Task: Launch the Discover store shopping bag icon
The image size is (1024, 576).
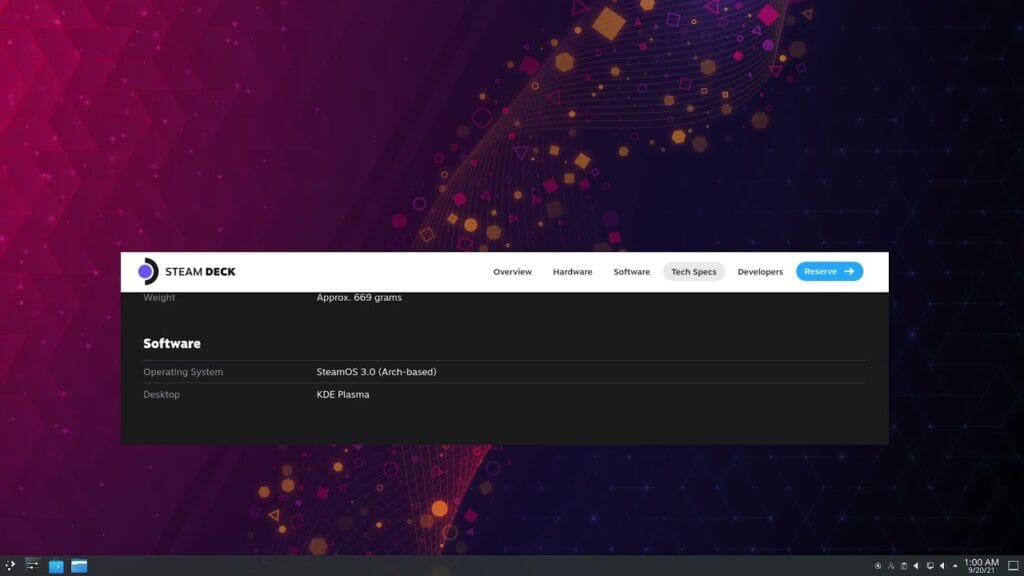Action: pos(56,566)
